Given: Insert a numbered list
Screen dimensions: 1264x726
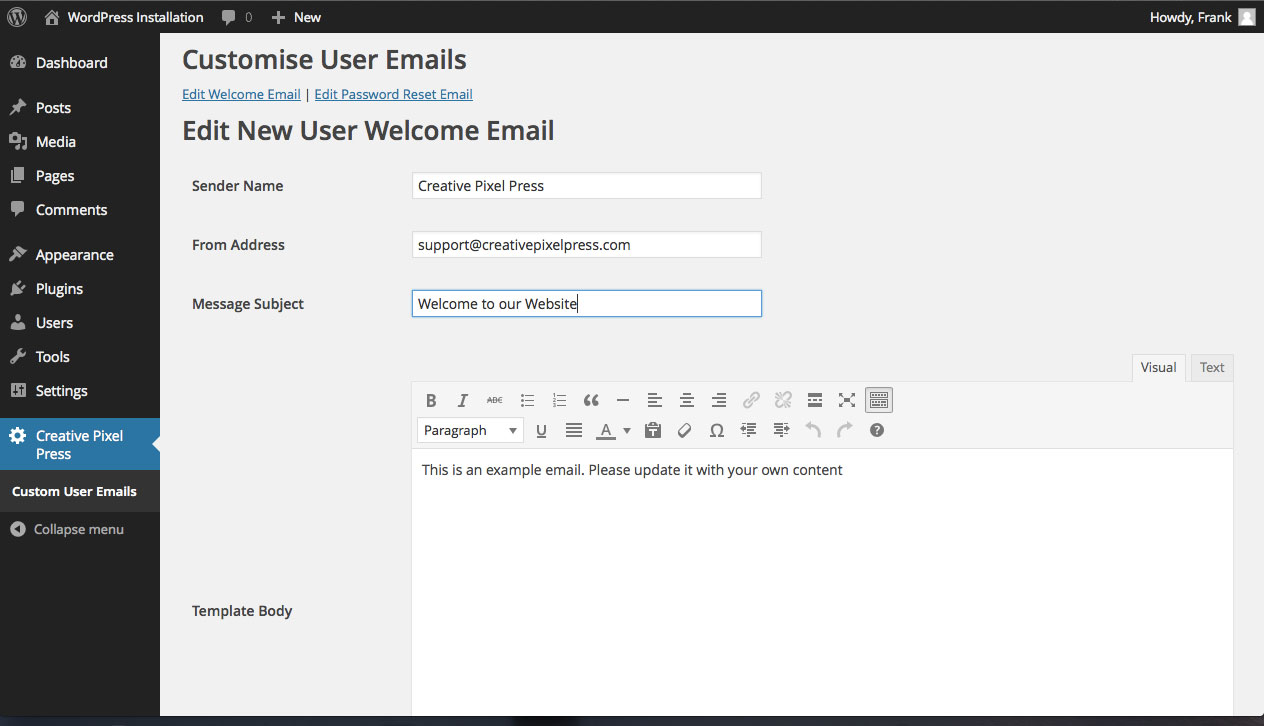Looking at the screenshot, I should 559,400.
